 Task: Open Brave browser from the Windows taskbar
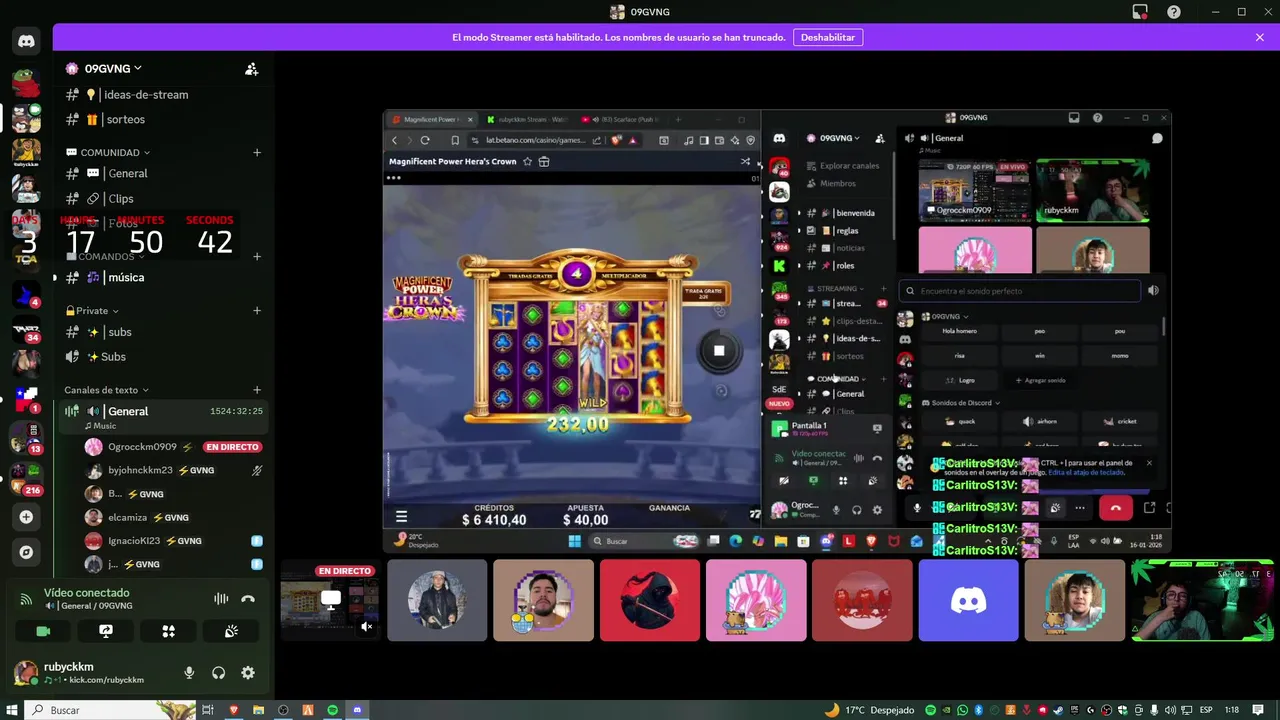(234, 710)
